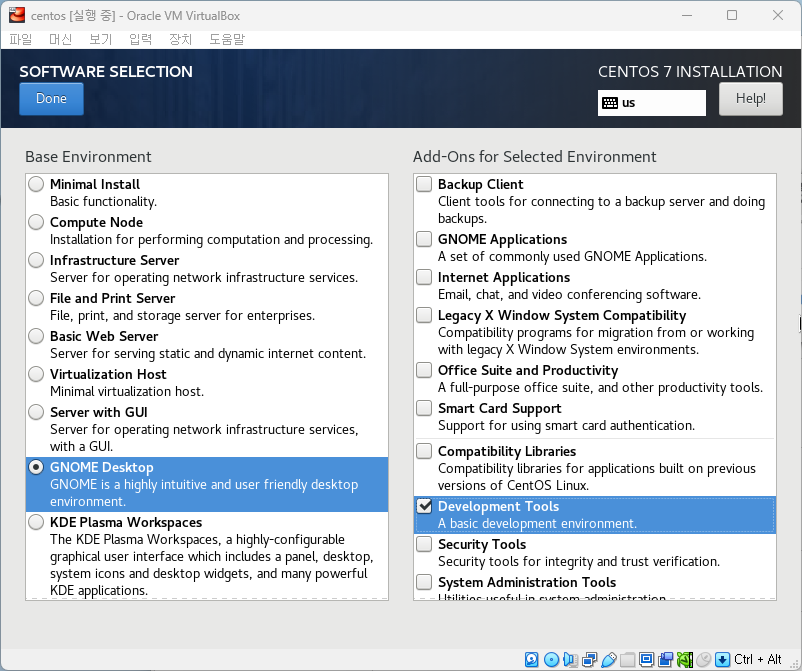This screenshot has width=802, height=671.
Task: Click the keyboard layout icon beside 'us'
Action: (610, 103)
